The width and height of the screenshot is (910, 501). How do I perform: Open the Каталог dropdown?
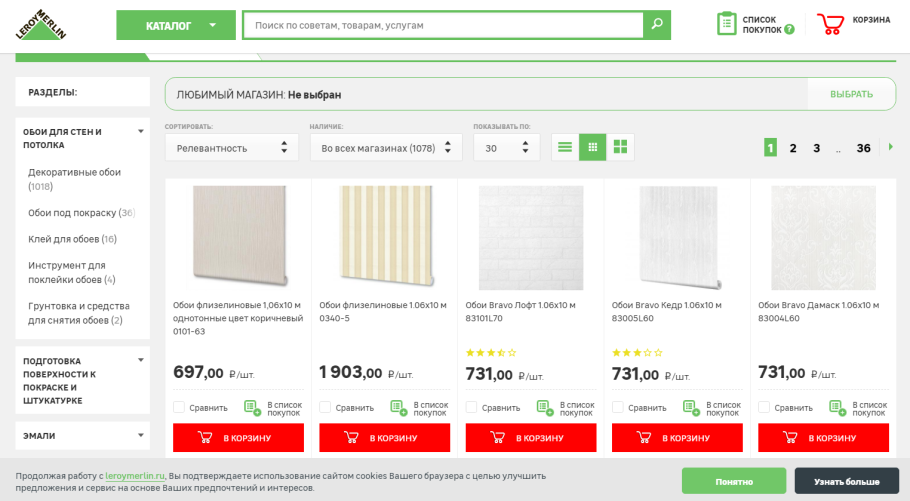tap(176, 25)
